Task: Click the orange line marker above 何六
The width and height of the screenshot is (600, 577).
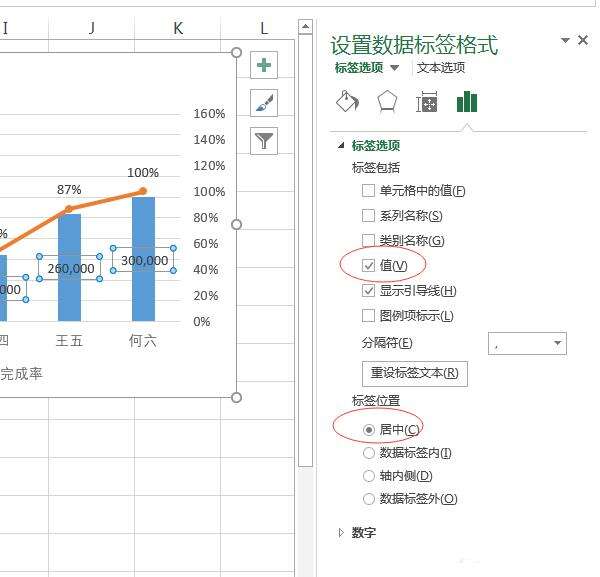Action: point(143,191)
